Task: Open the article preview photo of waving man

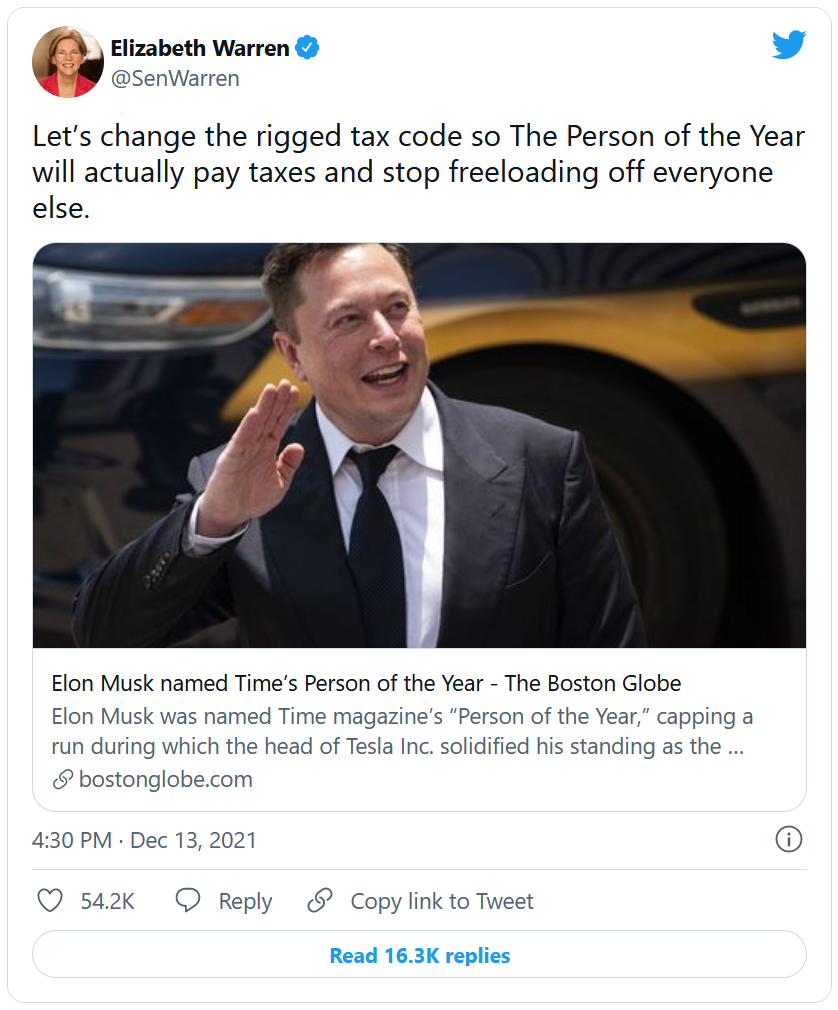Action: pos(419,445)
